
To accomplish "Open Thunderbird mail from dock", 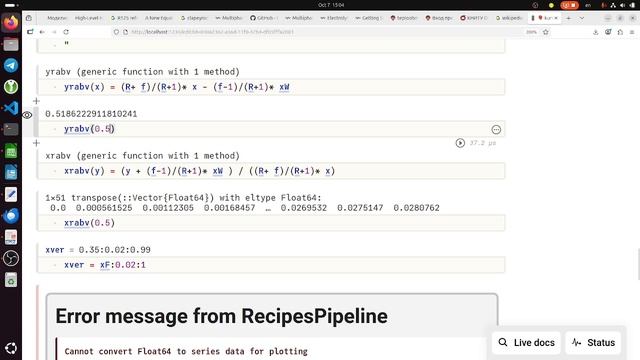I will pyautogui.click(x=11, y=216).
